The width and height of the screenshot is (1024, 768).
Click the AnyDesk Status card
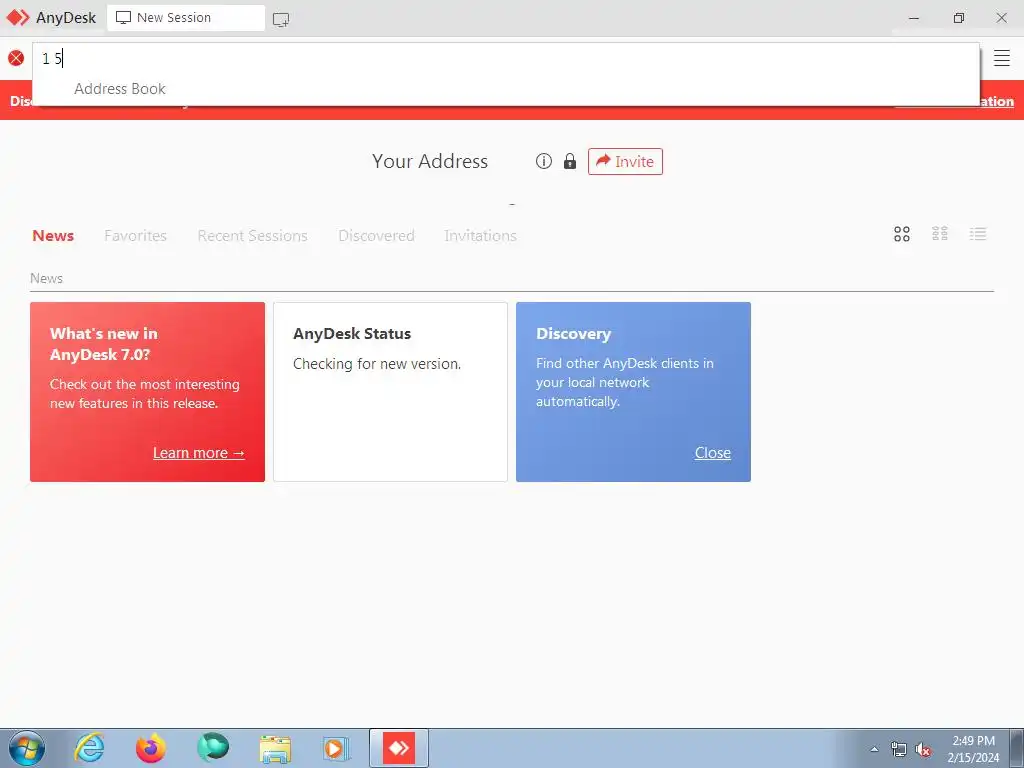(390, 392)
